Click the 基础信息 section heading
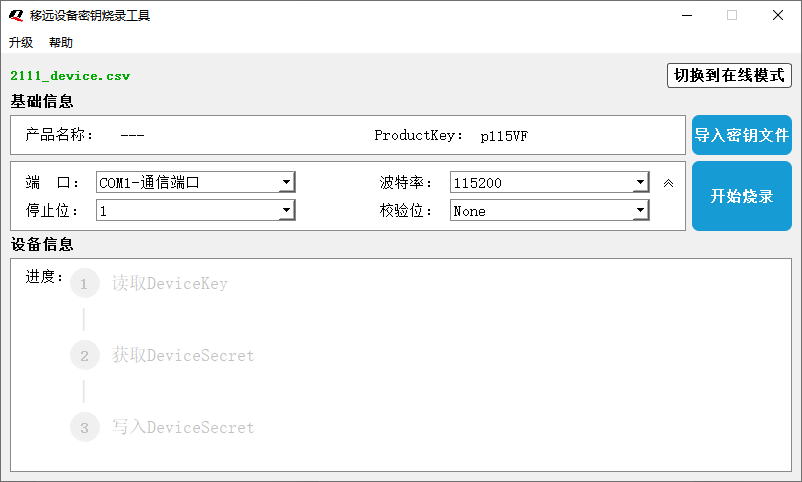Viewport: 802px width, 482px height. click(x=42, y=101)
